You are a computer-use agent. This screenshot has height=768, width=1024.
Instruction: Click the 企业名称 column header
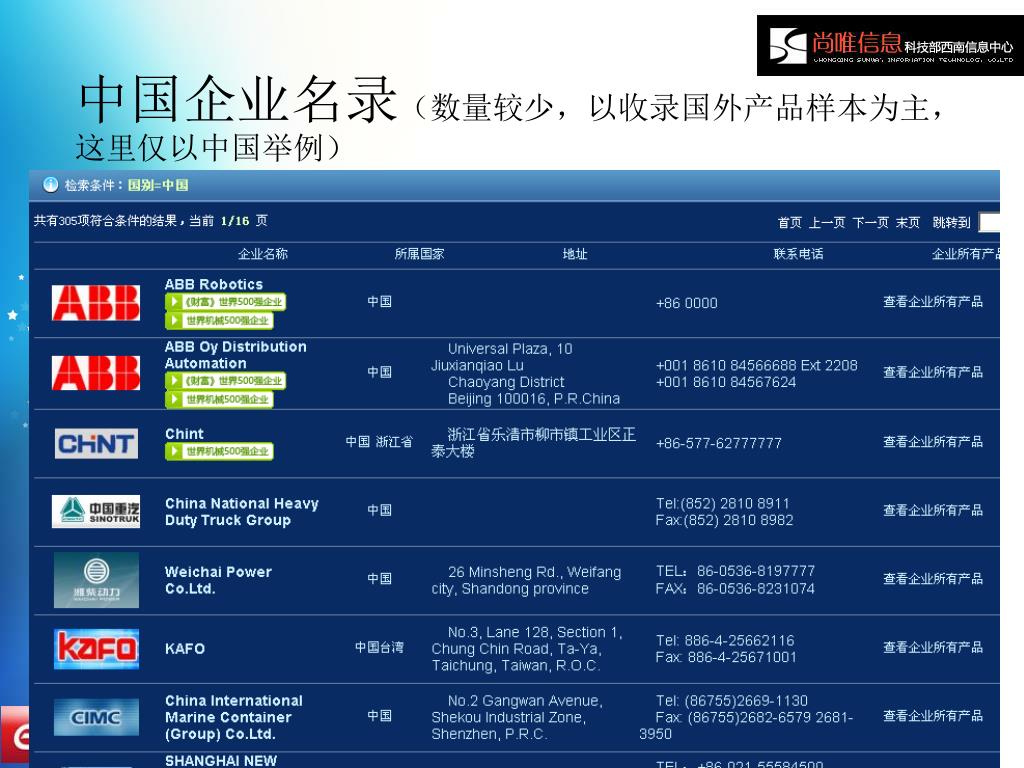coord(263,253)
